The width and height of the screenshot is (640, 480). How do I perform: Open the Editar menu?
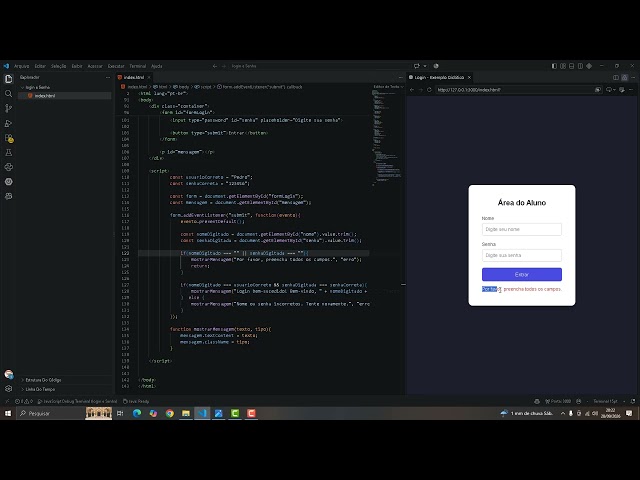(x=40, y=66)
